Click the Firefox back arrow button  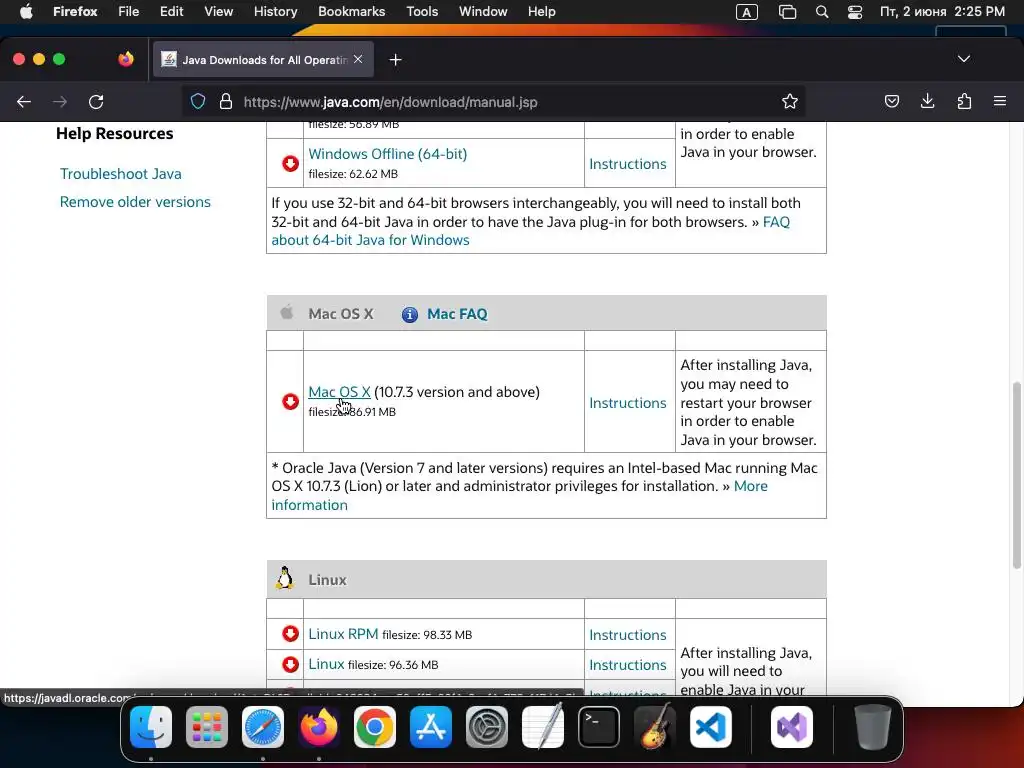click(x=24, y=102)
